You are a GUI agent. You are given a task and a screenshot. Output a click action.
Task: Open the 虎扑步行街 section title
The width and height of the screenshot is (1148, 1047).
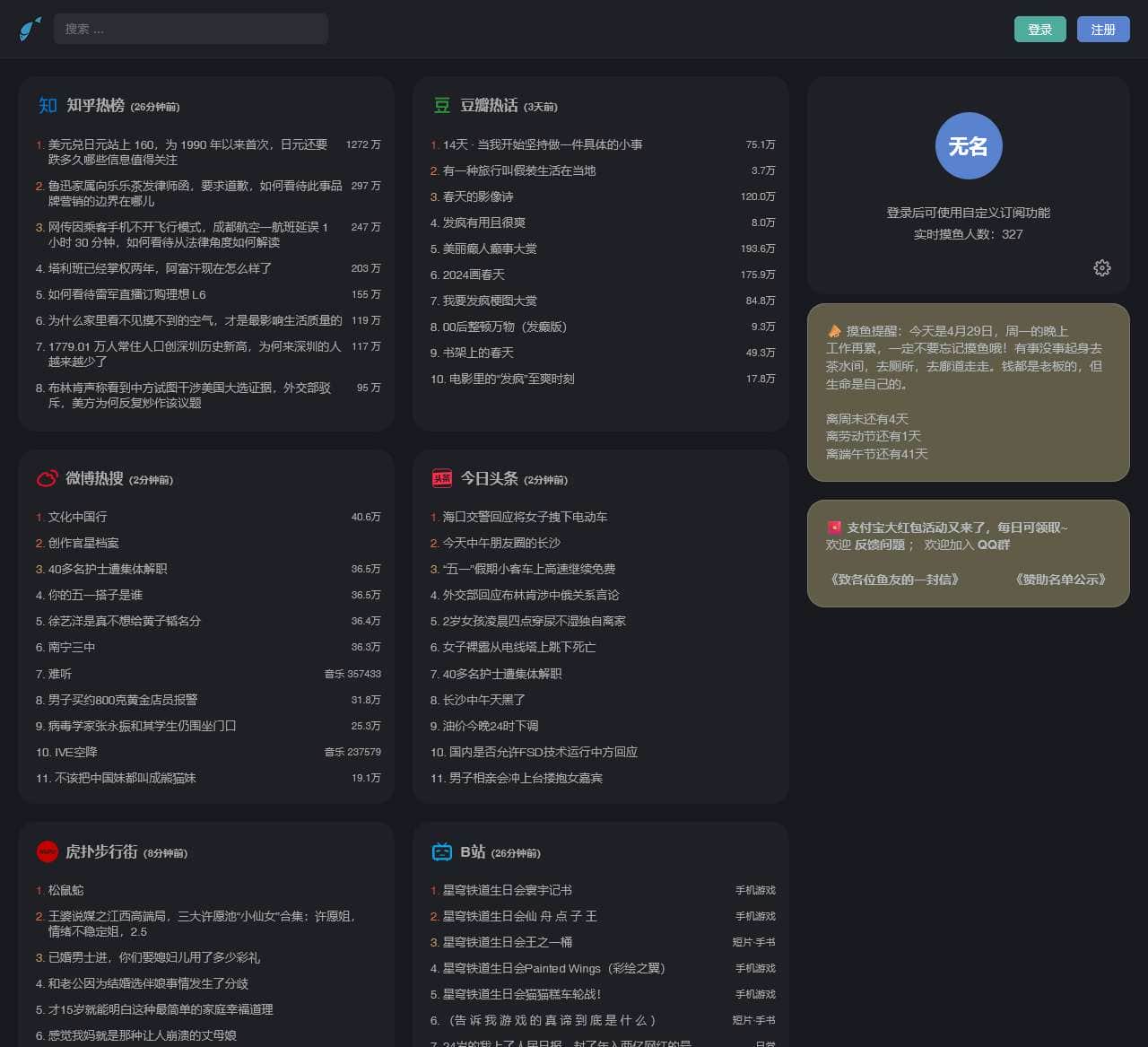coord(101,852)
